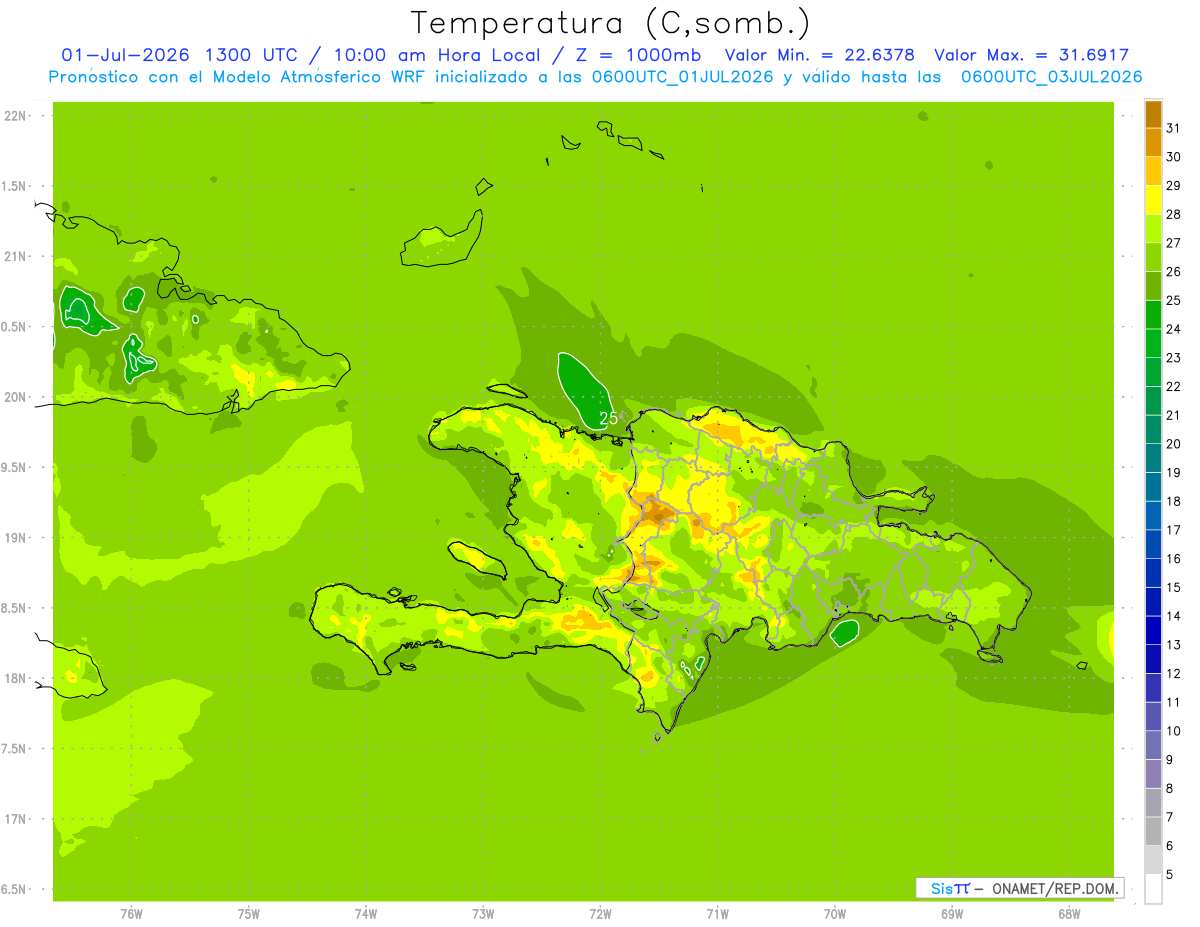The height and width of the screenshot is (927, 1200).
Task: Click the 72W longitude axis label
Action: click(600, 913)
